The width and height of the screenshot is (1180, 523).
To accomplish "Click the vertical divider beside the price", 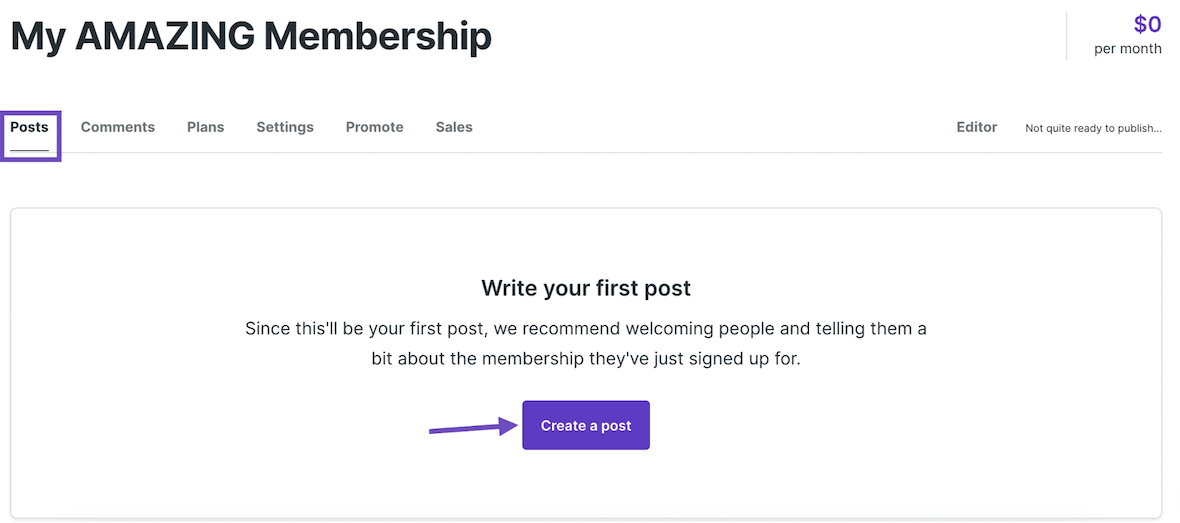I will pos(1067,36).
